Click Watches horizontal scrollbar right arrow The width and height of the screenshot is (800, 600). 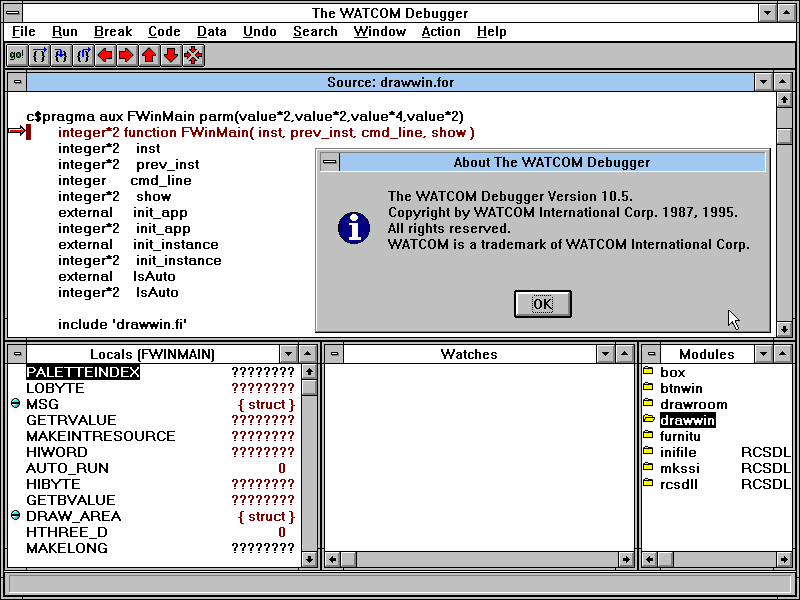pos(626,560)
